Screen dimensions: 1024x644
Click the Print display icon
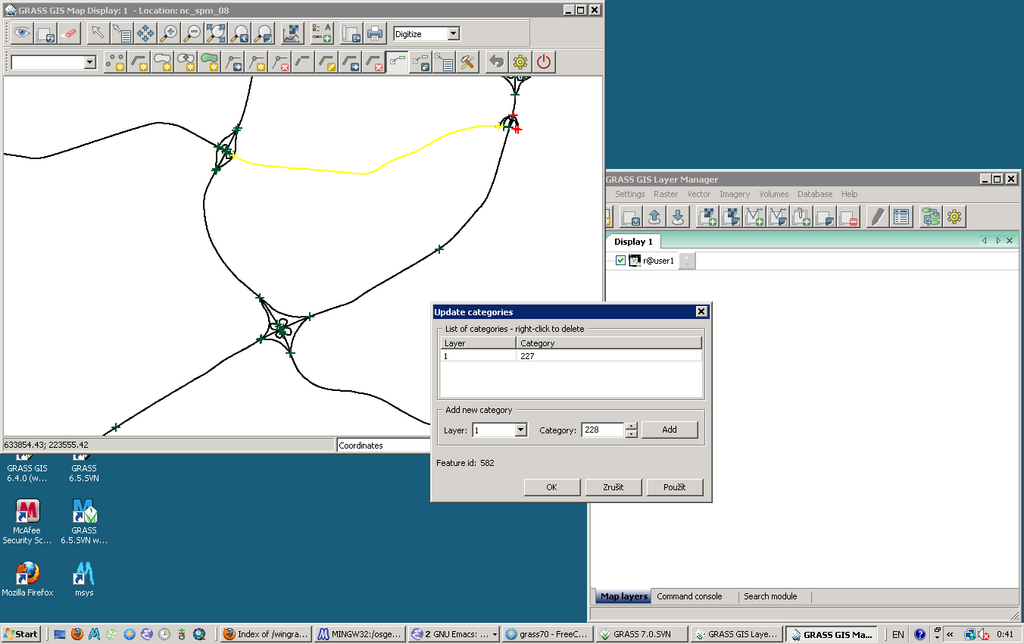375,33
